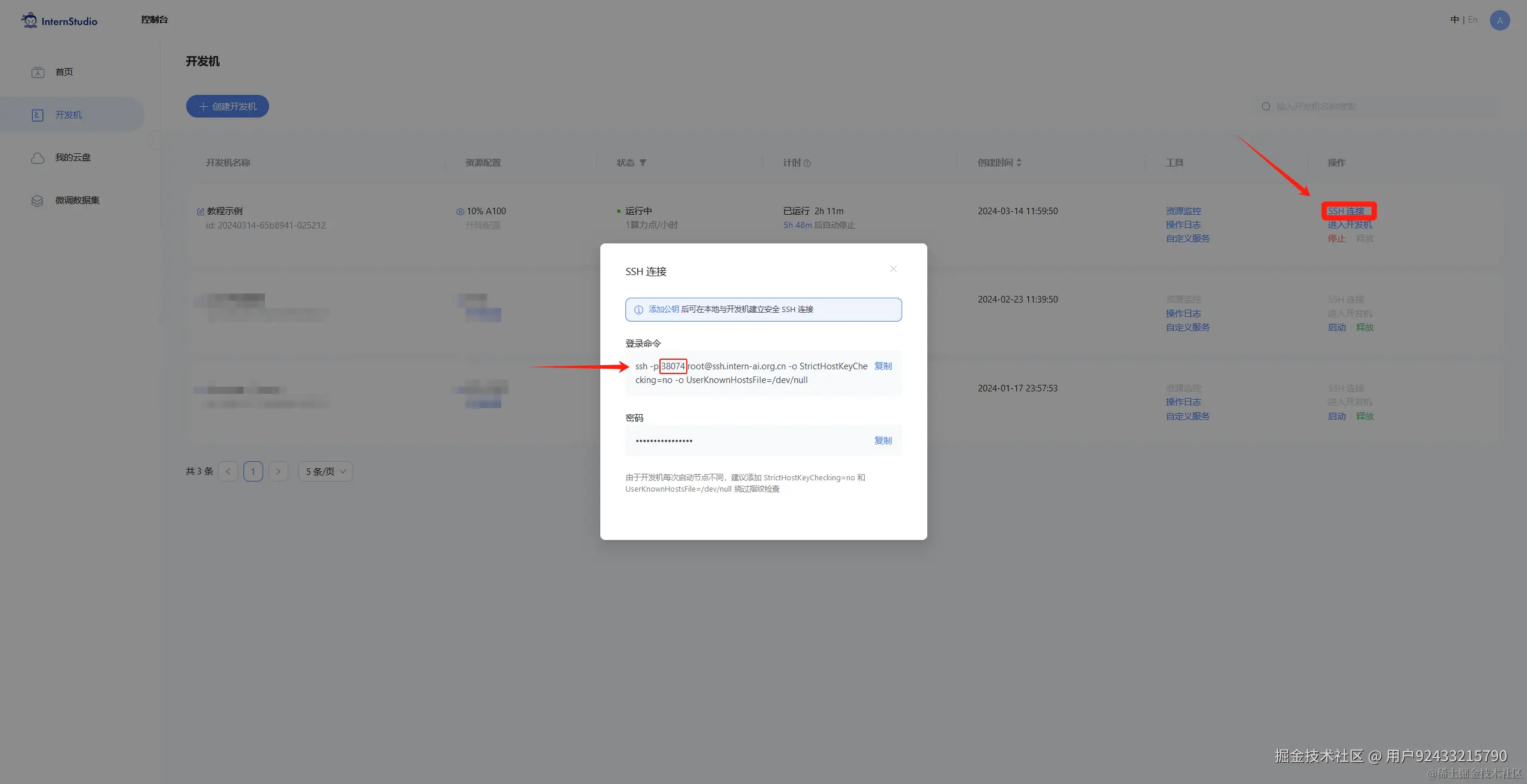Image resolution: width=1527 pixels, height=784 pixels.
Task: Expand the 5 条/页 page size dropdown
Action: [325, 472]
